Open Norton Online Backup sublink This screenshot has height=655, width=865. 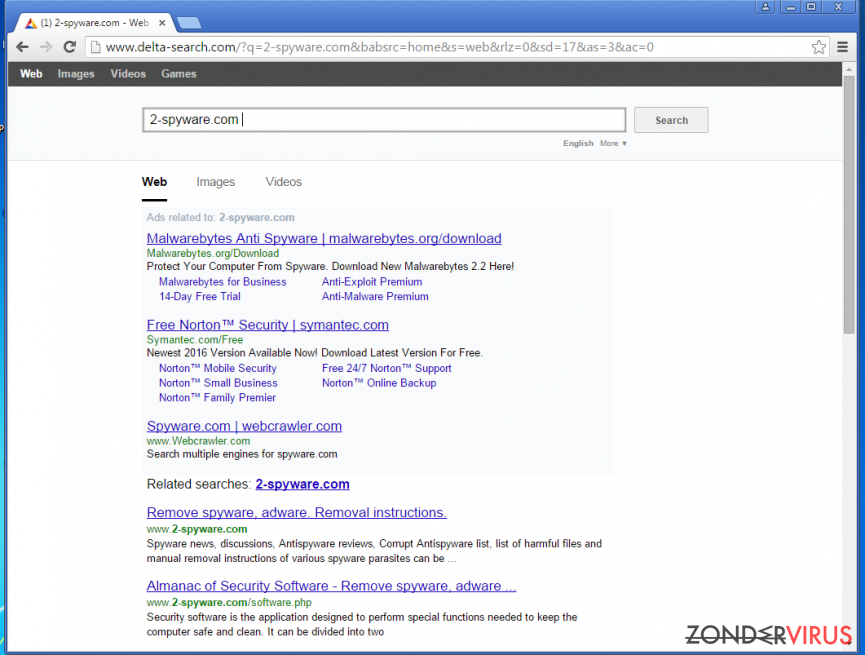(x=379, y=383)
